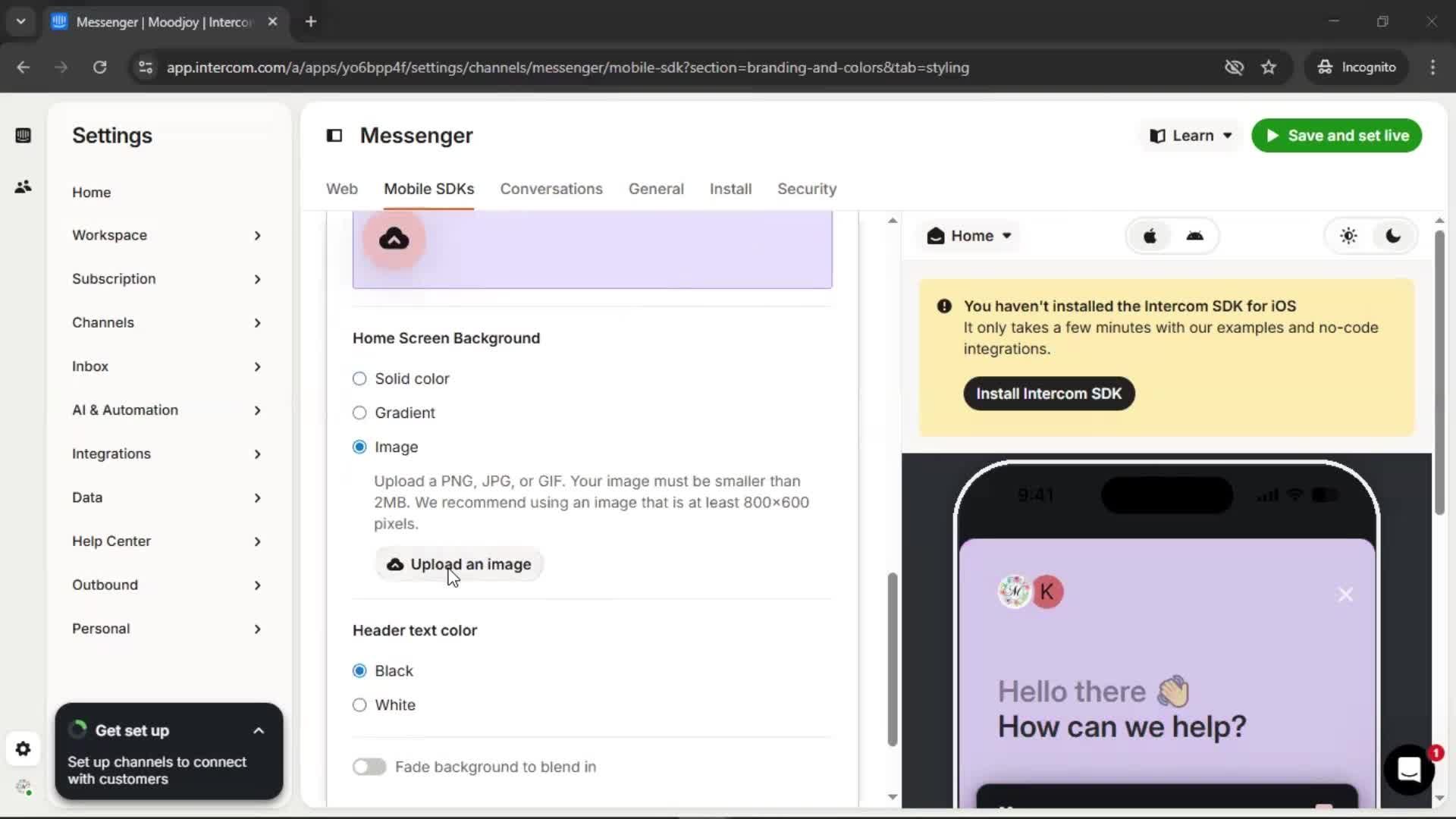Click the browser address bar URL

(x=567, y=67)
